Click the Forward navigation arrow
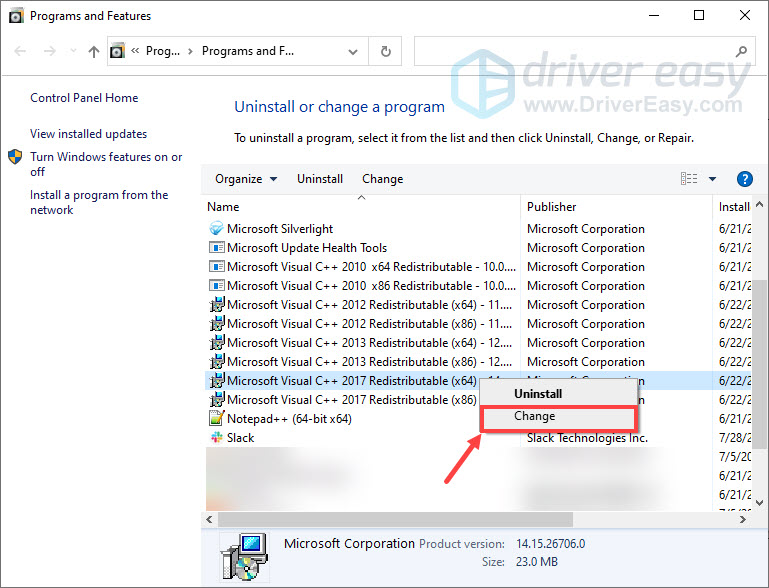Screen dimensions: 769x588 coord(50,51)
